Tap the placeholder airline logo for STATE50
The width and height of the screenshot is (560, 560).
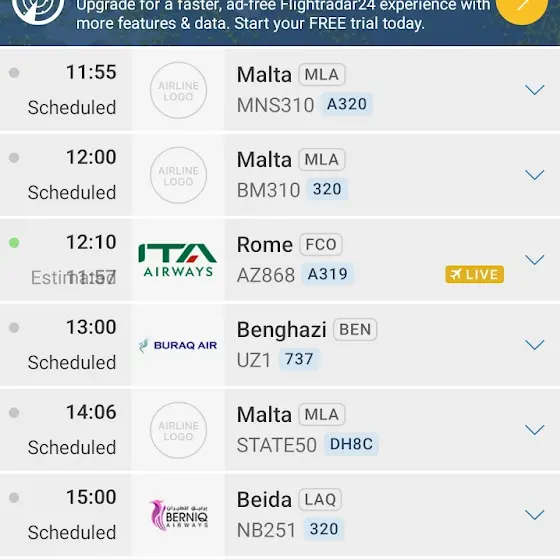click(x=178, y=430)
